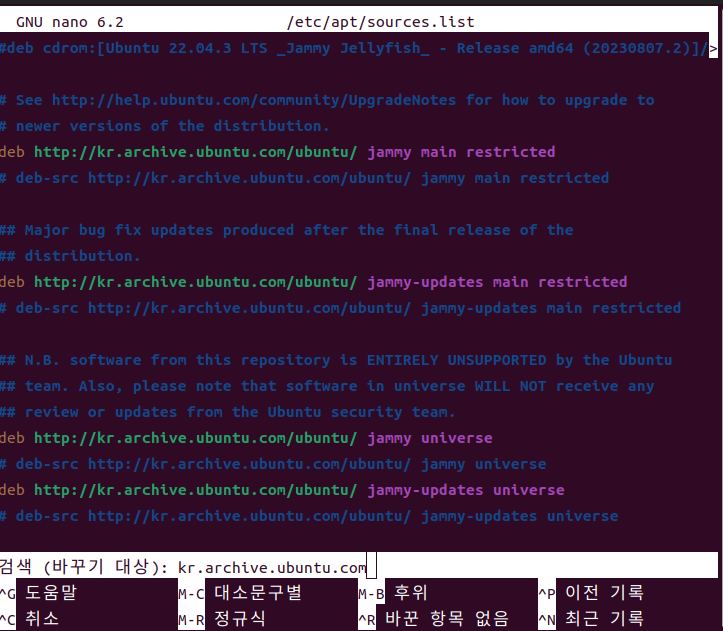
Task: Click '# deb-src ... jammy universe' line
Action: [x=273, y=464]
